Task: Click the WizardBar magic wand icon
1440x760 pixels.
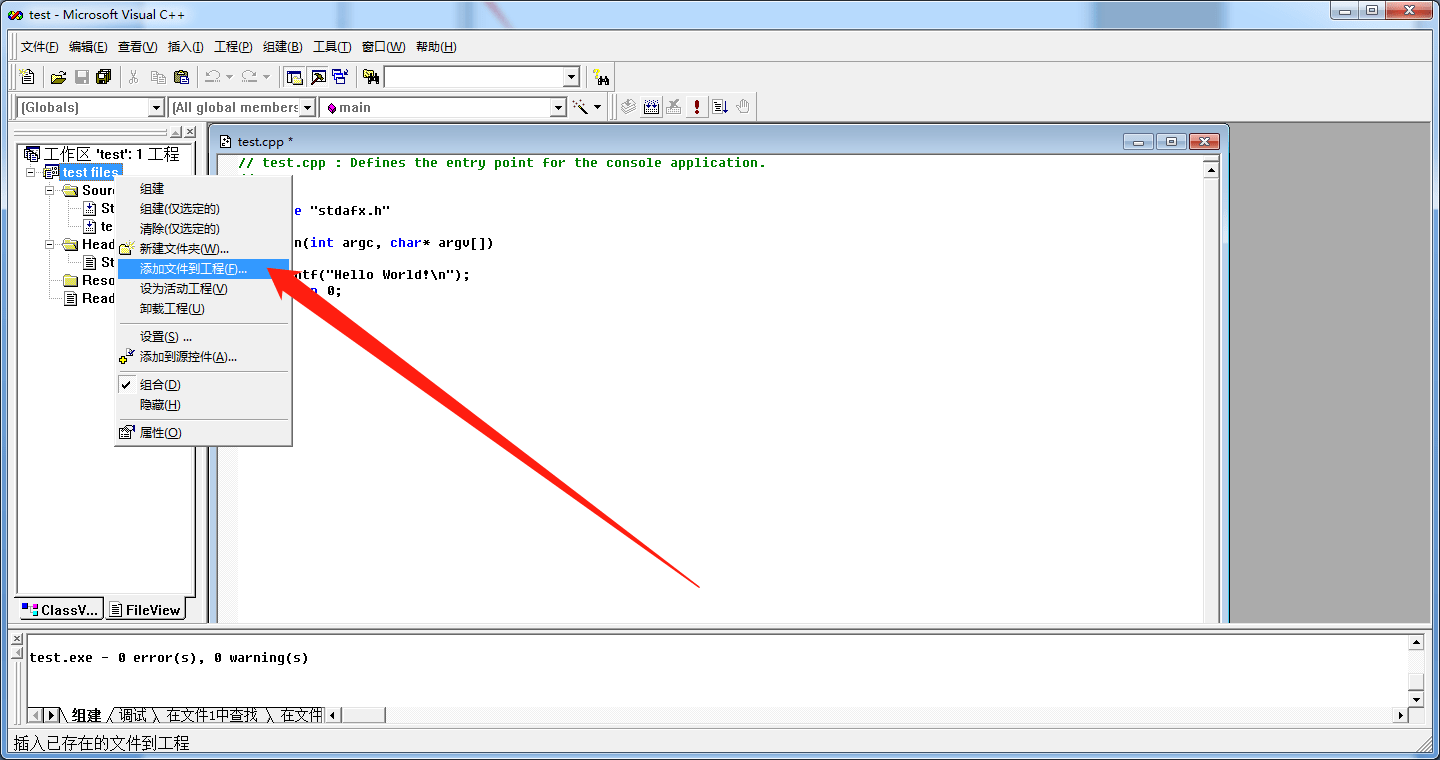Action: pos(580,107)
